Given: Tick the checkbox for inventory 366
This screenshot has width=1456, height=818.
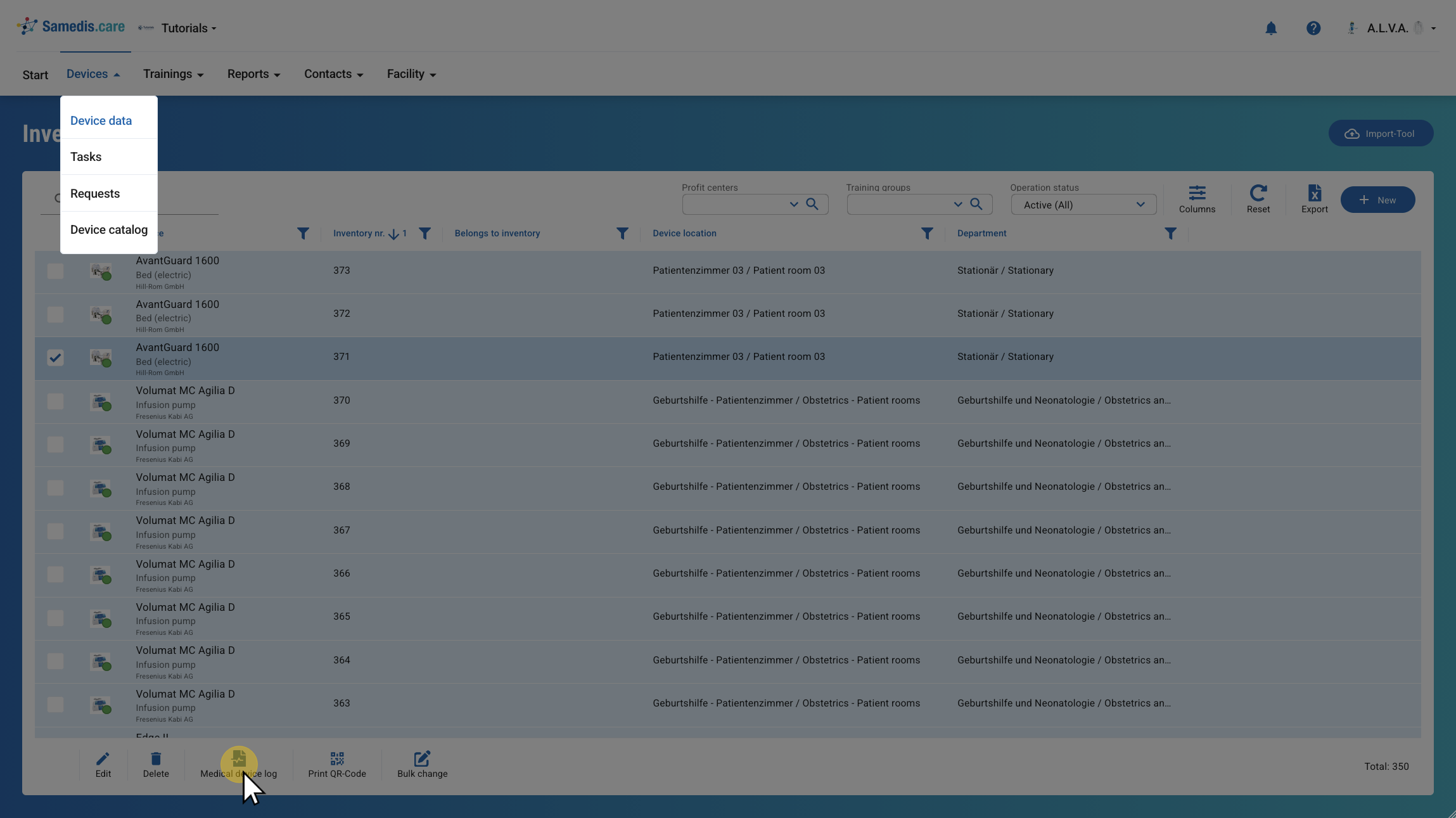Looking at the screenshot, I should click(55, 574).
